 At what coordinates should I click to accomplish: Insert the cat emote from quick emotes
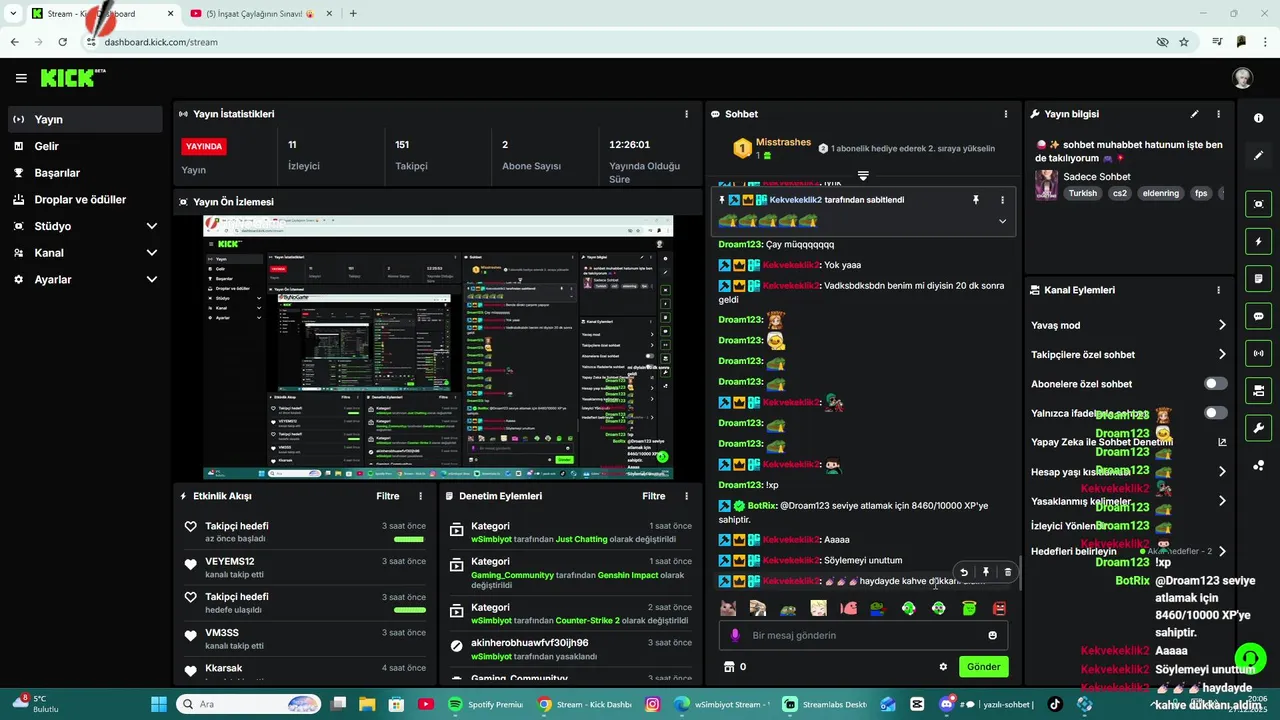coord(728,608)
